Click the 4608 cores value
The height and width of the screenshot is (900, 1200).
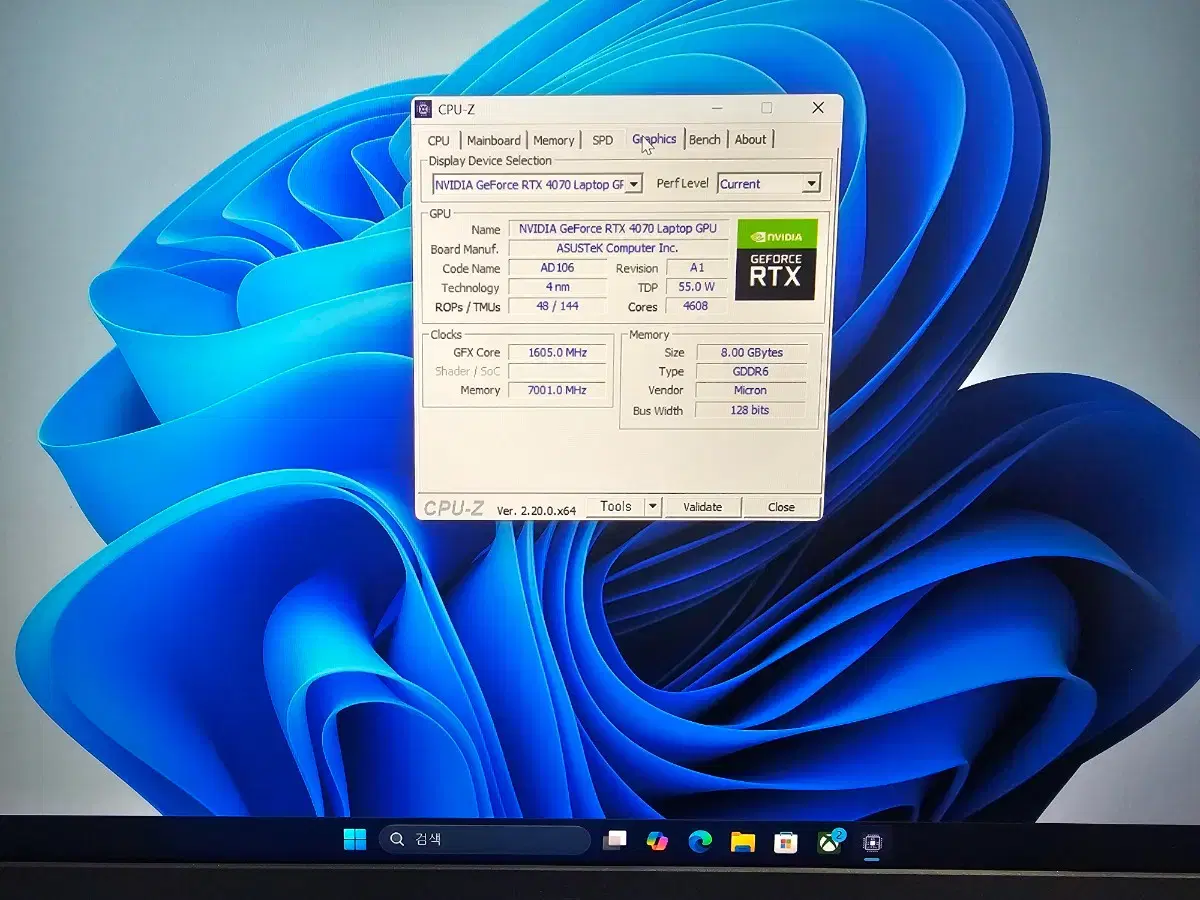click(697, 306)
